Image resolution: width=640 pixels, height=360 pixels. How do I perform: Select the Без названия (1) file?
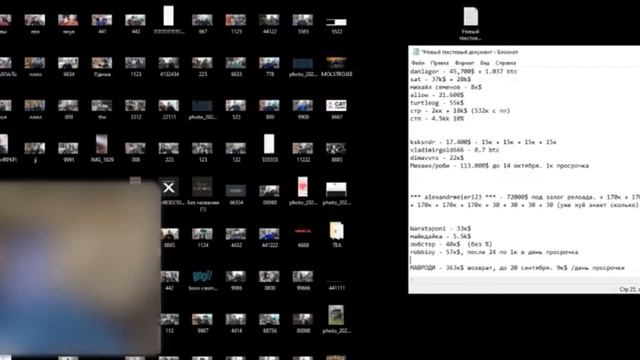tap(202, 194)
